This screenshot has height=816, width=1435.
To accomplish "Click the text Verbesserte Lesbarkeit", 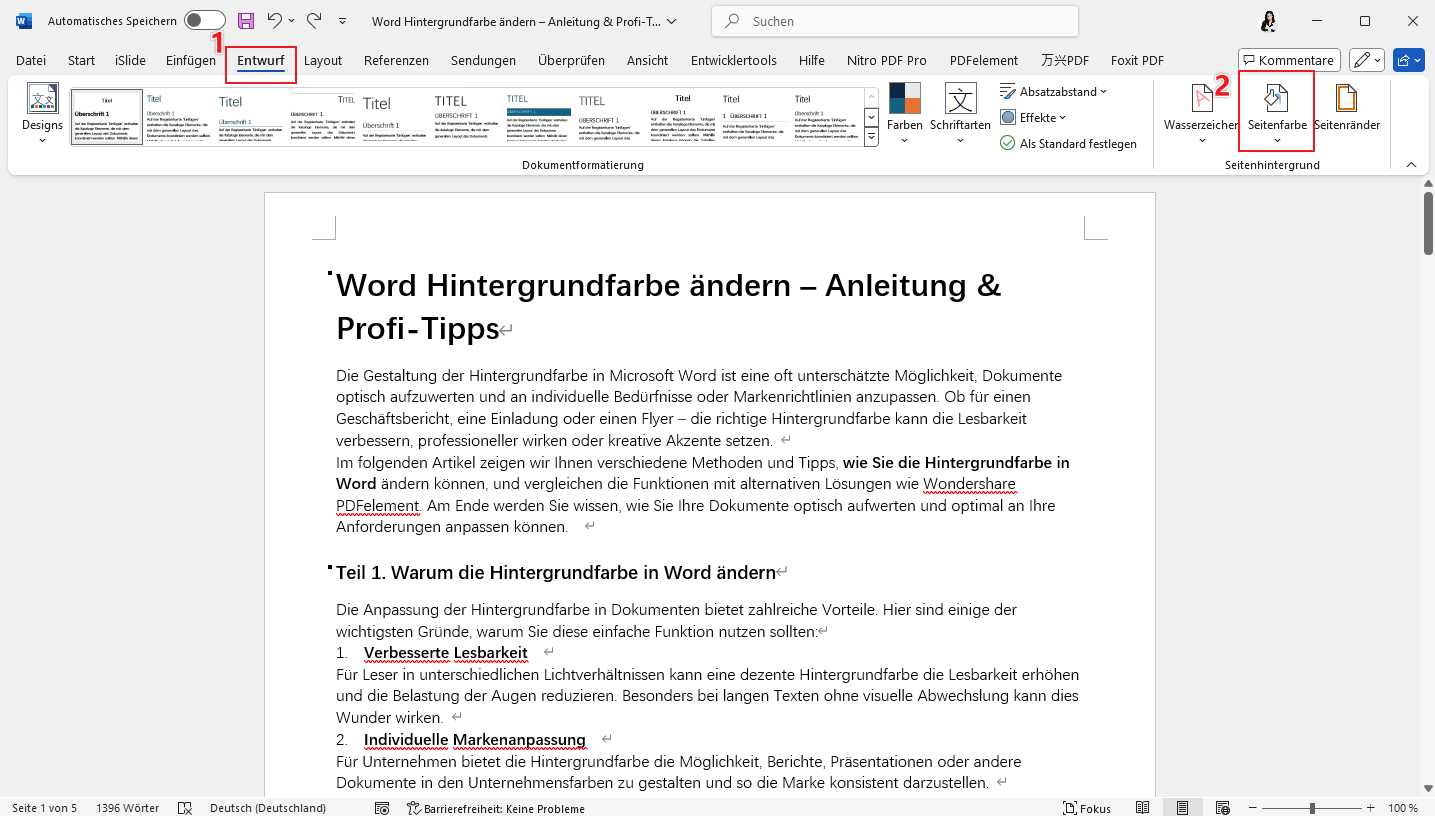I will coord(445,653).
